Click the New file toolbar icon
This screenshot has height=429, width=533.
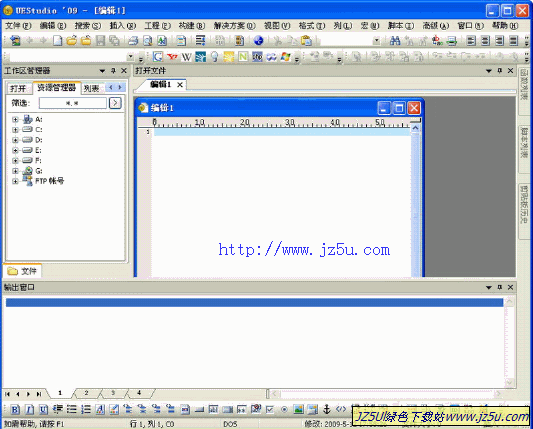pos(57,41)
